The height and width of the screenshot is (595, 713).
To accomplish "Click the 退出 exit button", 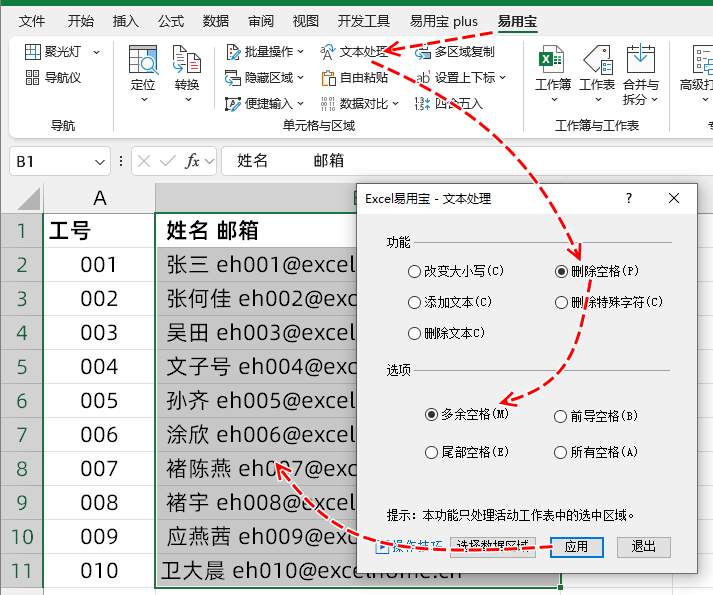I will [643, 547].
